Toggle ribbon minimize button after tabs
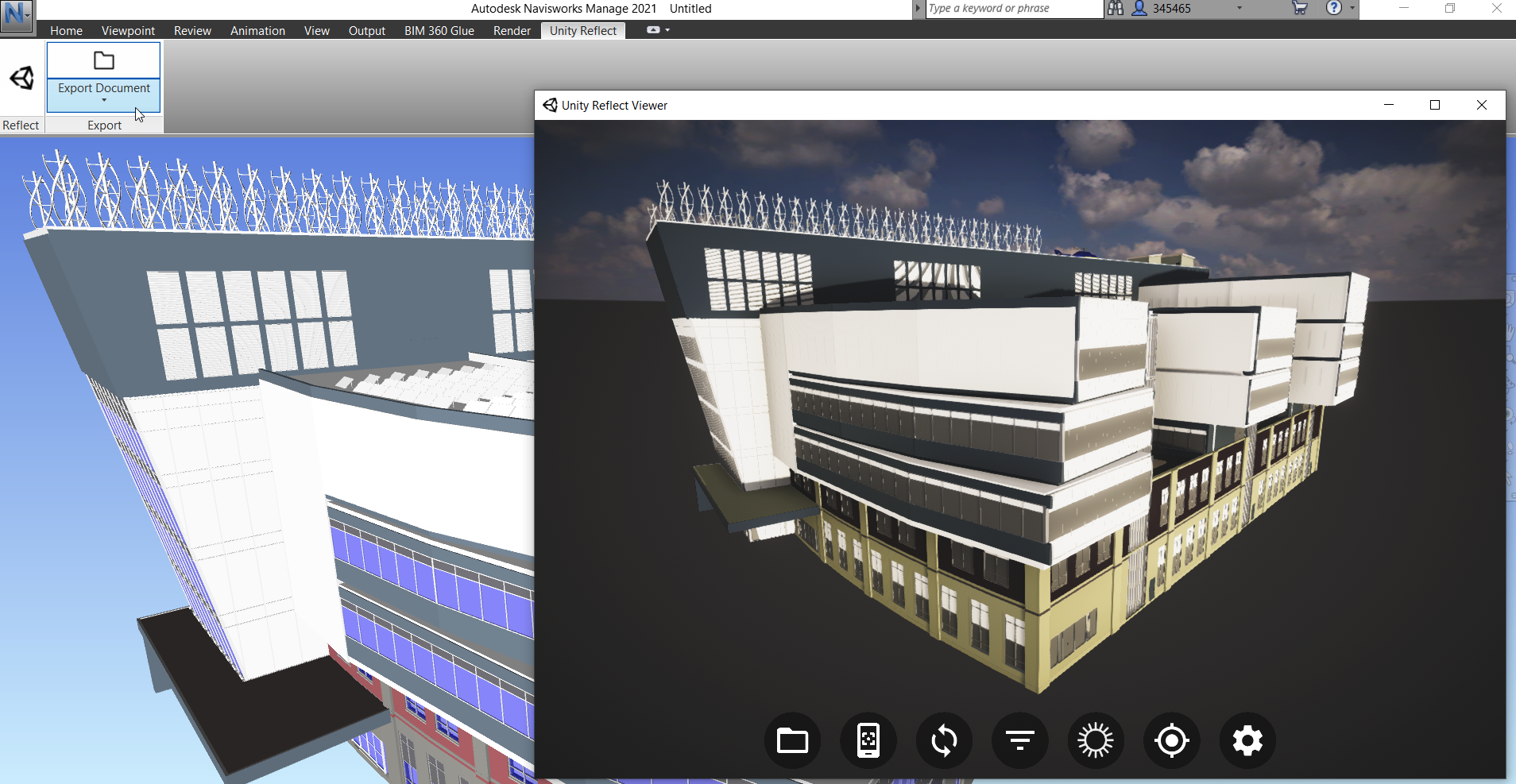The height and width of the screenshot is (784, 1516). (653, 30)
